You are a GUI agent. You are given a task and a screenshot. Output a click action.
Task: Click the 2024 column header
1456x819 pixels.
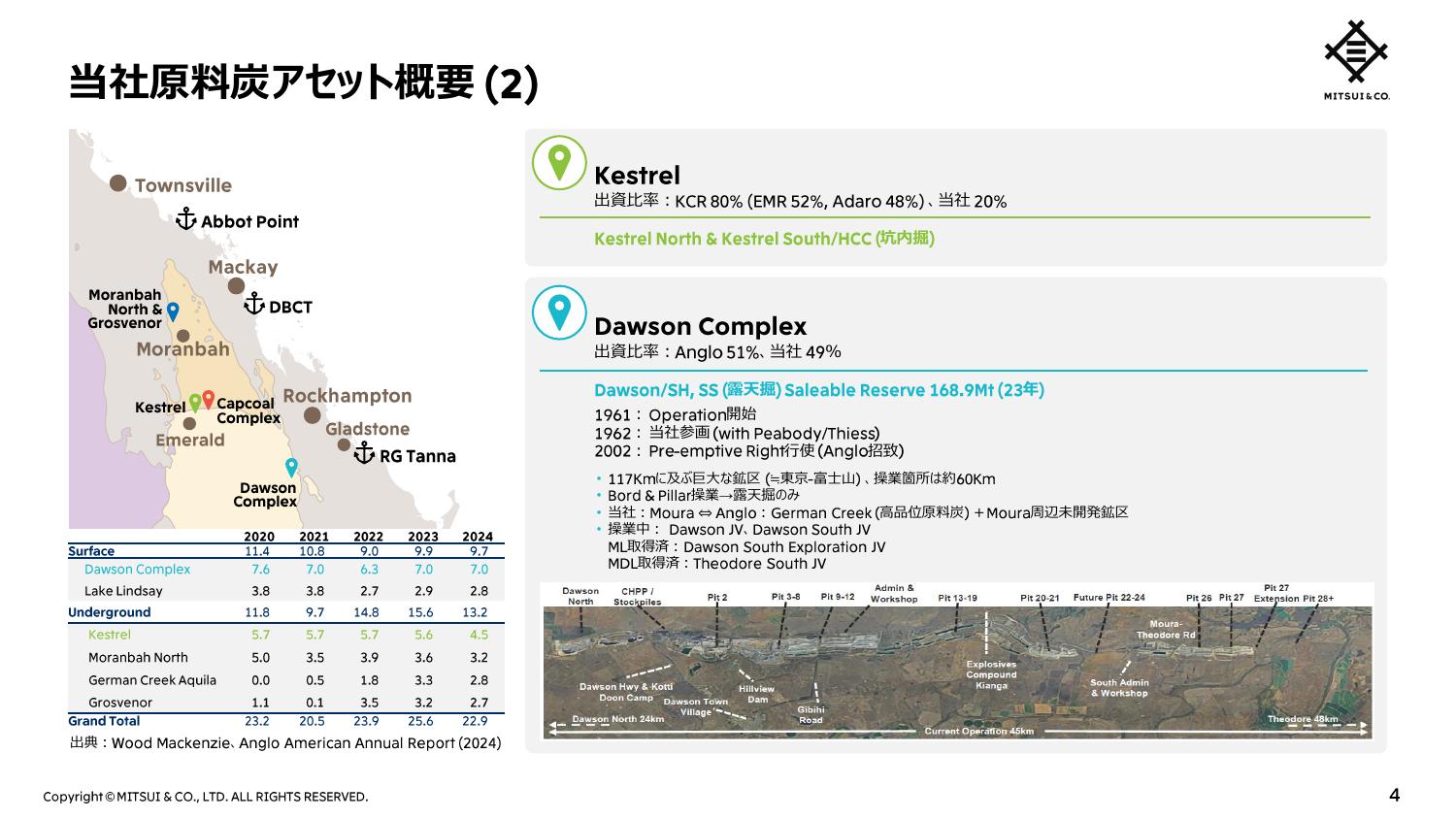pos(478,537)
